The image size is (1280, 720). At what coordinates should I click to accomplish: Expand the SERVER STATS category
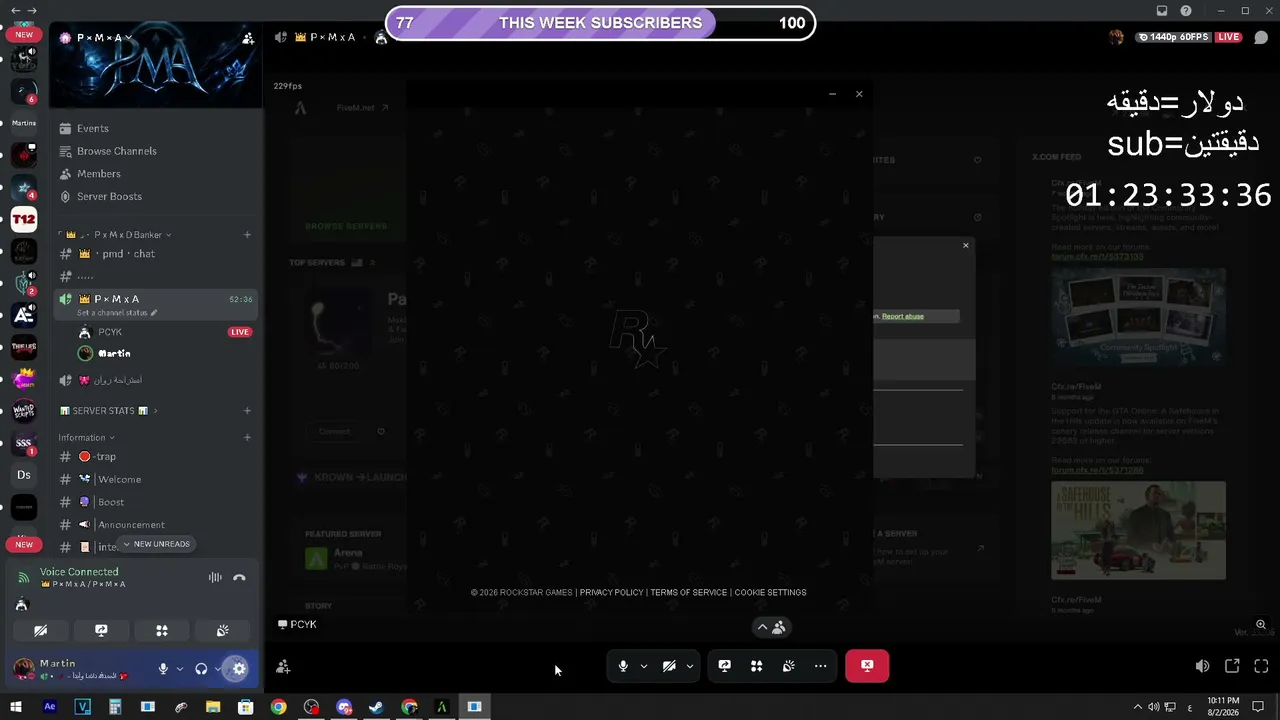coord(108,411)
